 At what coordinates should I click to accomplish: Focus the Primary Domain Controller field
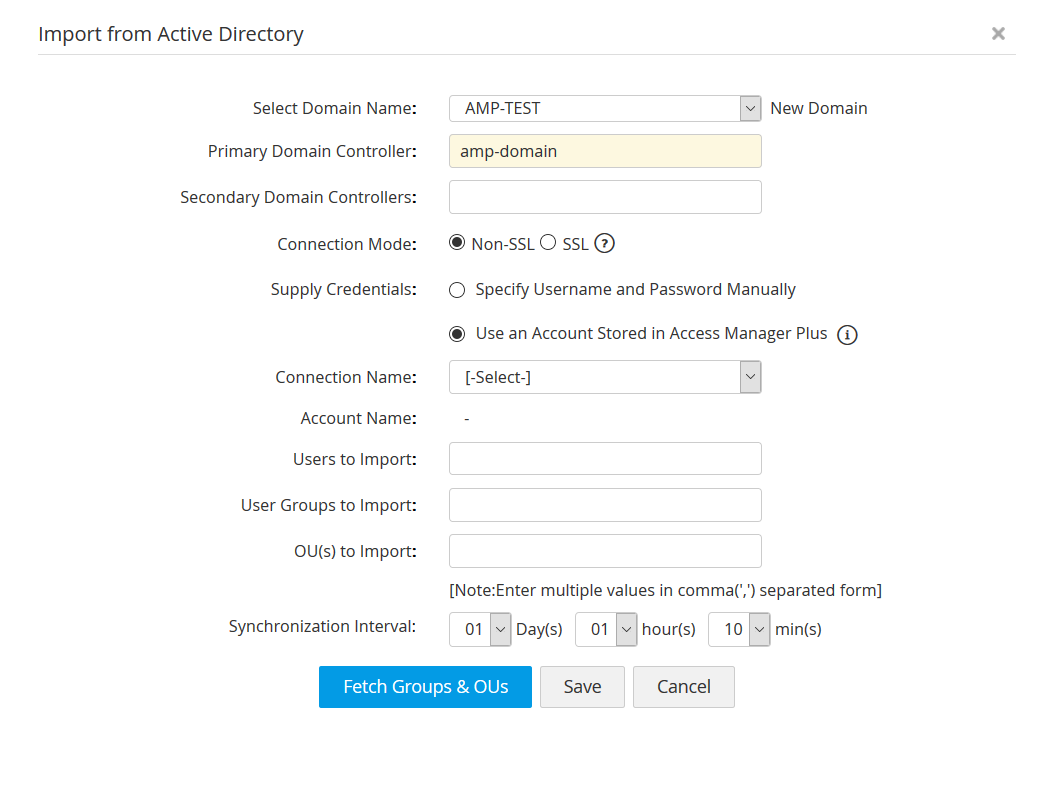[x=605, y=151]
